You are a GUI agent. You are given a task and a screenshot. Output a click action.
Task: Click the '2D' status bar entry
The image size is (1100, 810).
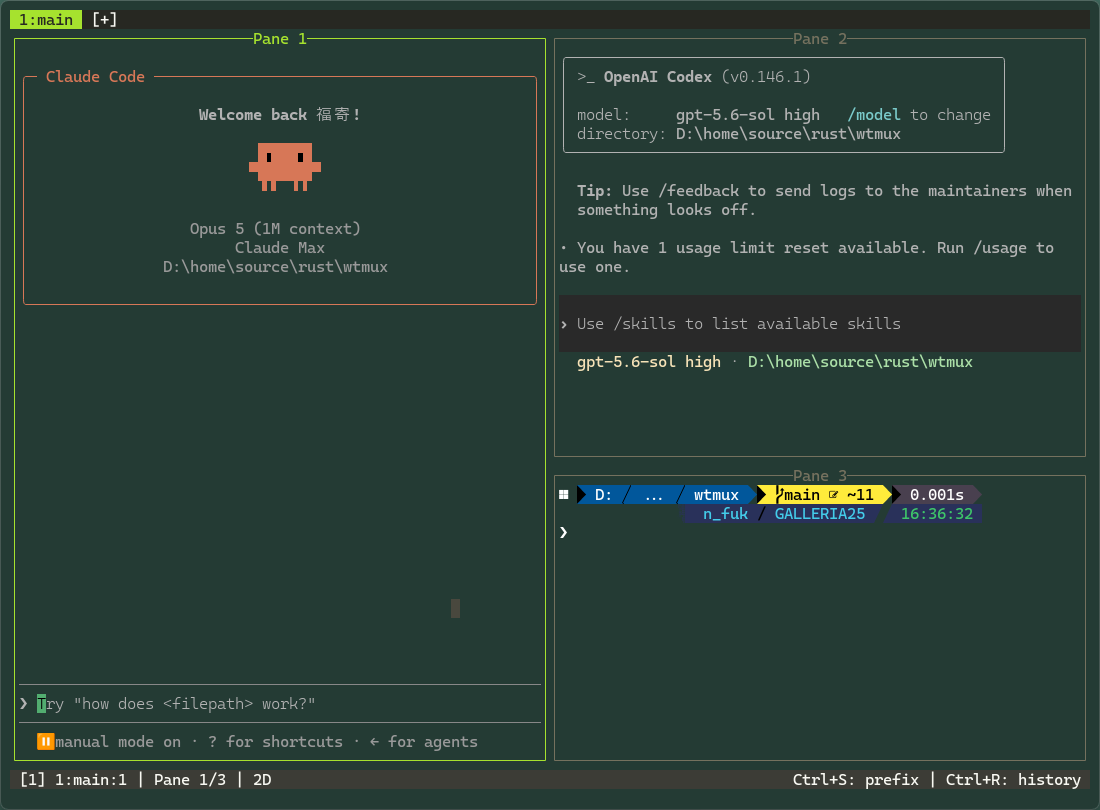(262, 779)
